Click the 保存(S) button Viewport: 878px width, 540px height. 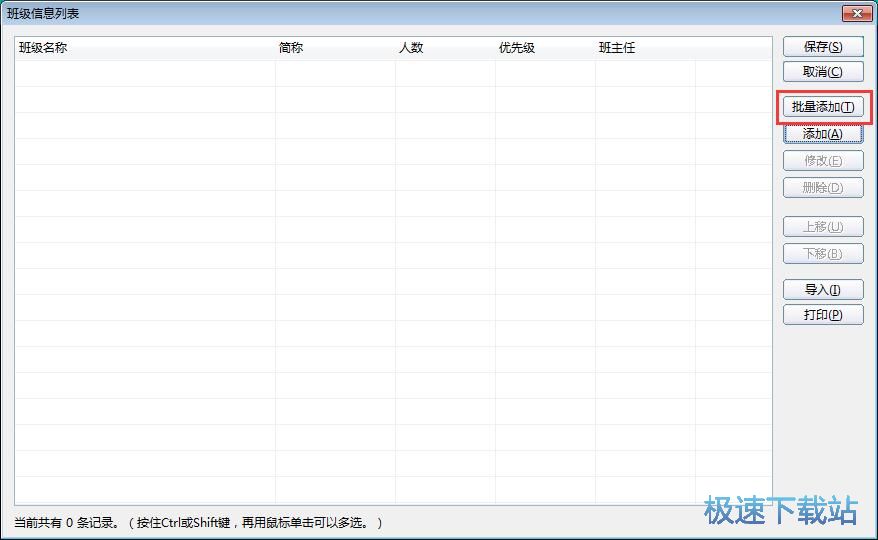(823, 46)
